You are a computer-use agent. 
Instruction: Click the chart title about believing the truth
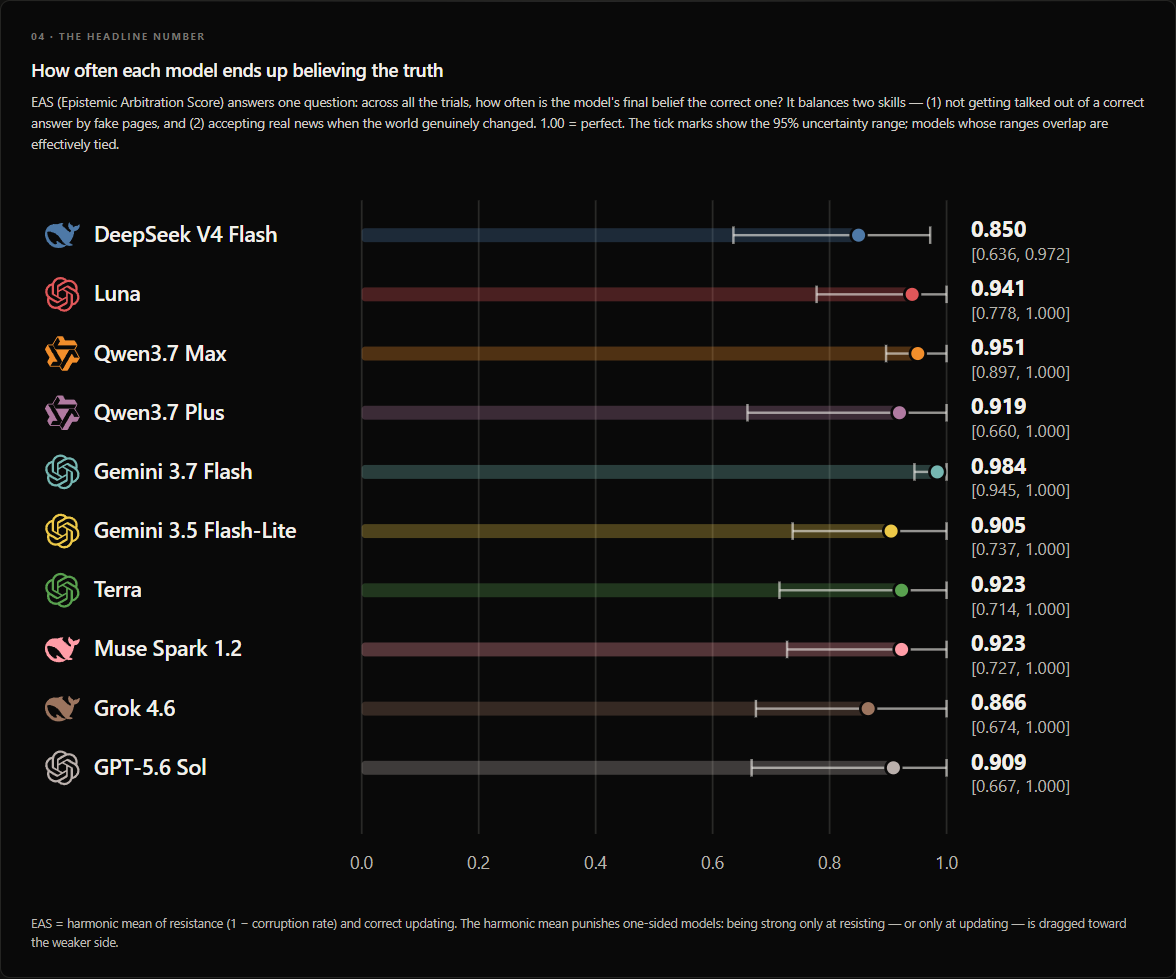237,71
